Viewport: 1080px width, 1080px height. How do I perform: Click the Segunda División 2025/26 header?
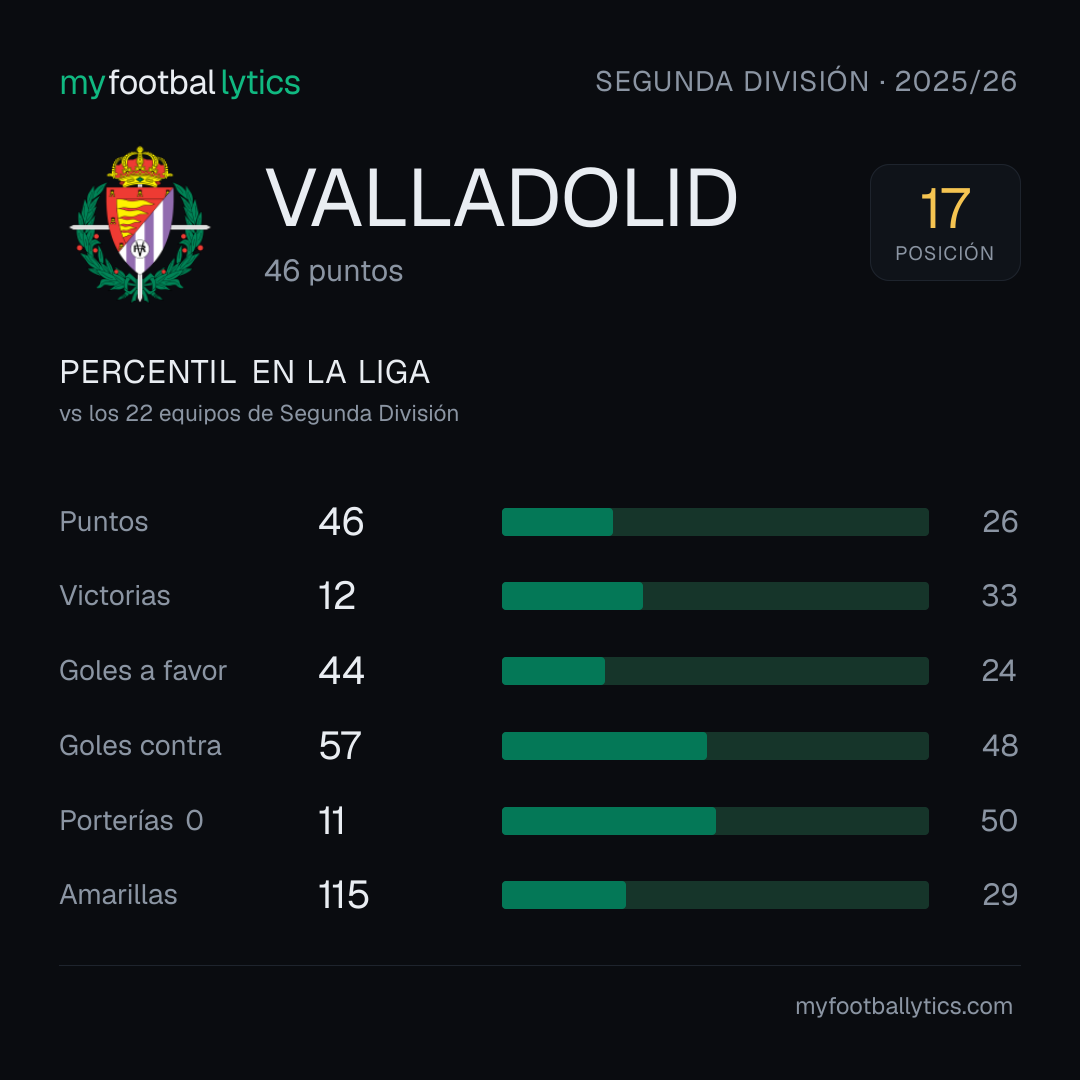pyautogui.click(x=806, y=82)
